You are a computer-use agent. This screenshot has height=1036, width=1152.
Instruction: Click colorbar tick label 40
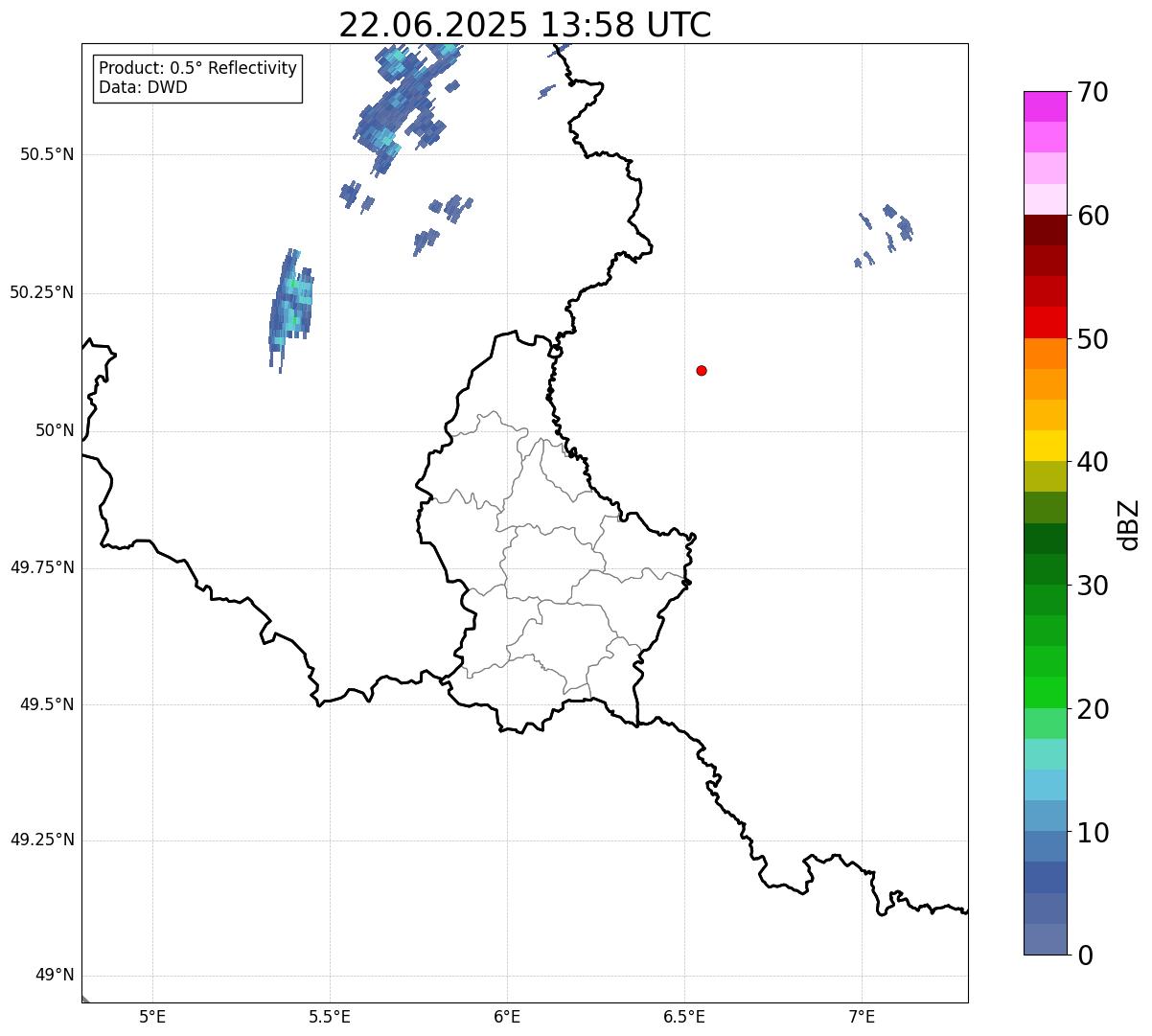pyautogui.click(x=1093, y=462)
